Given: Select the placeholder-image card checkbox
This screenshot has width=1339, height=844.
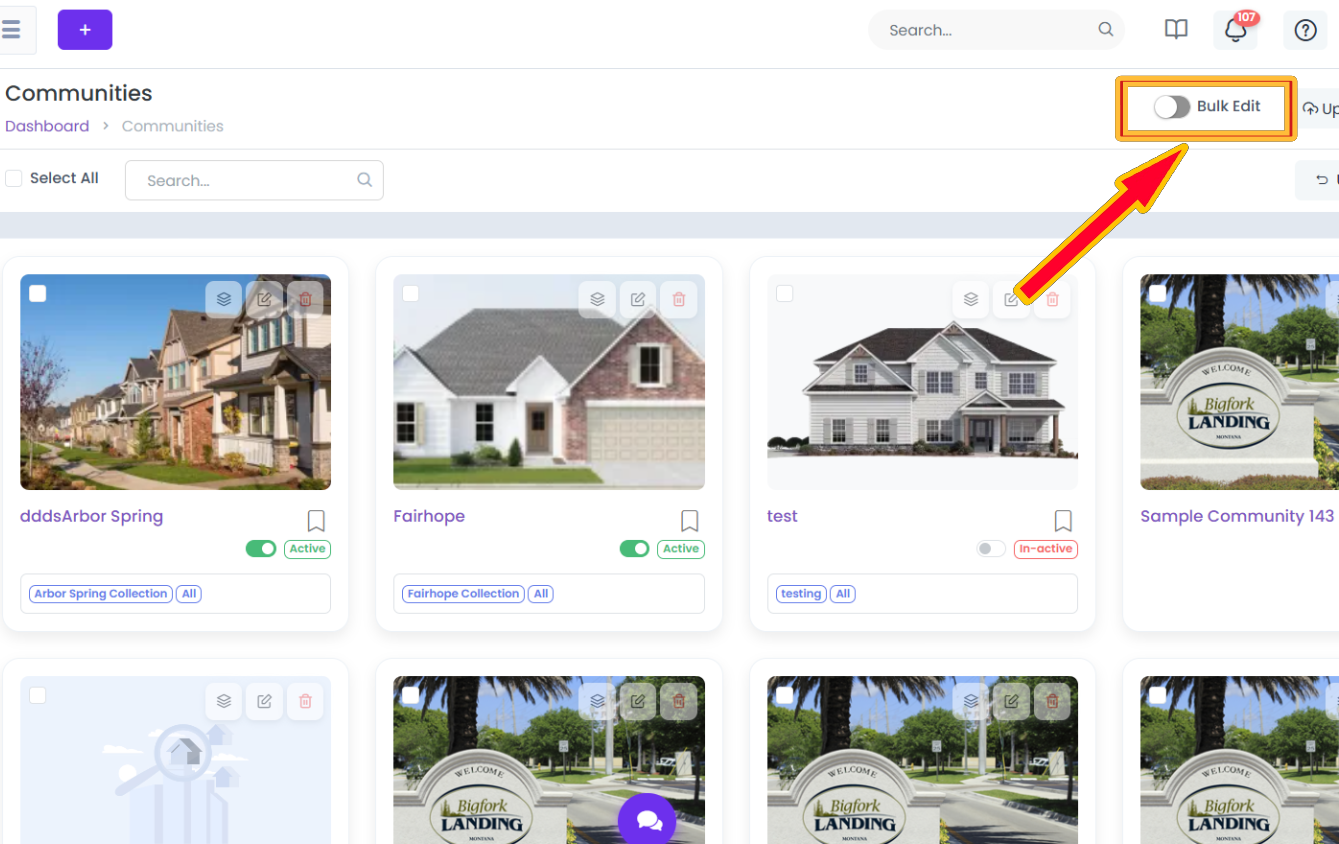Looking at the screenshot, I should 37,695.
